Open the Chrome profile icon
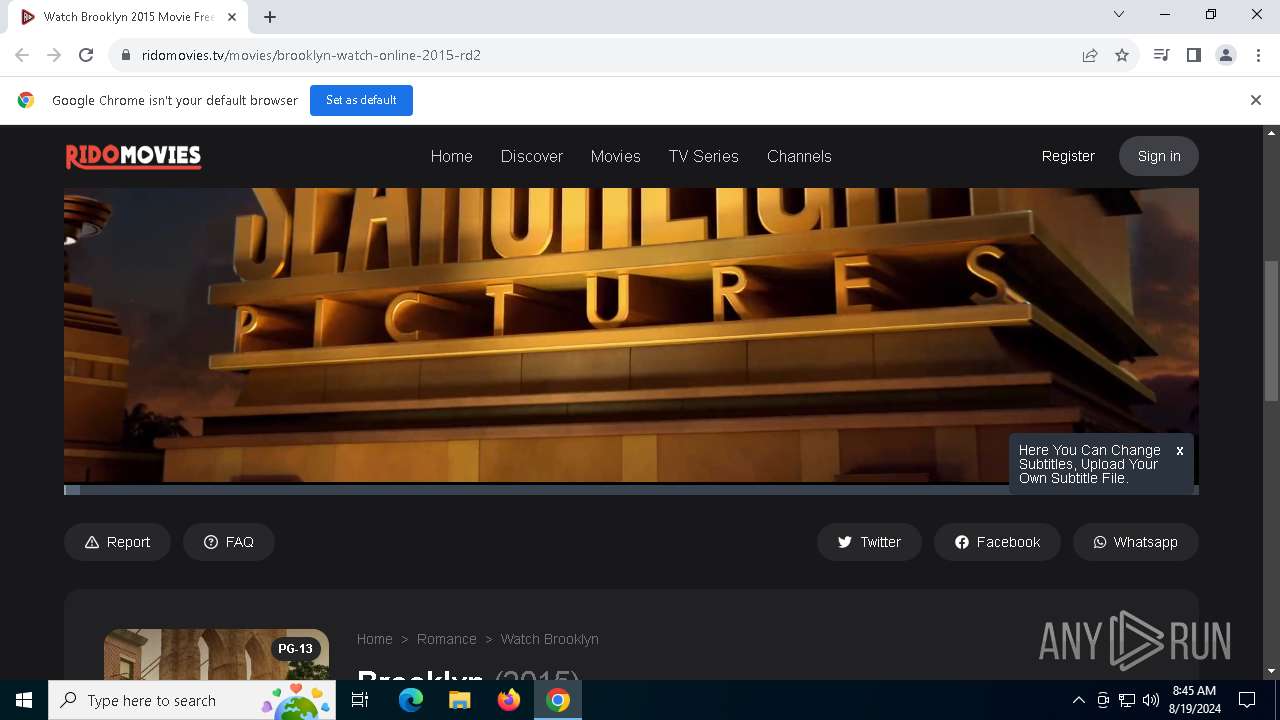This screenshot has width=1280, height=720. point(1226,55)
